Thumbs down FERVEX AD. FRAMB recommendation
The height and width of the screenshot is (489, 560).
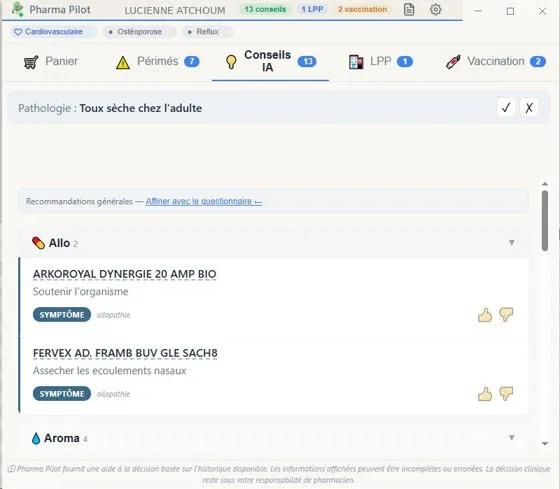(x=506, y=394)
